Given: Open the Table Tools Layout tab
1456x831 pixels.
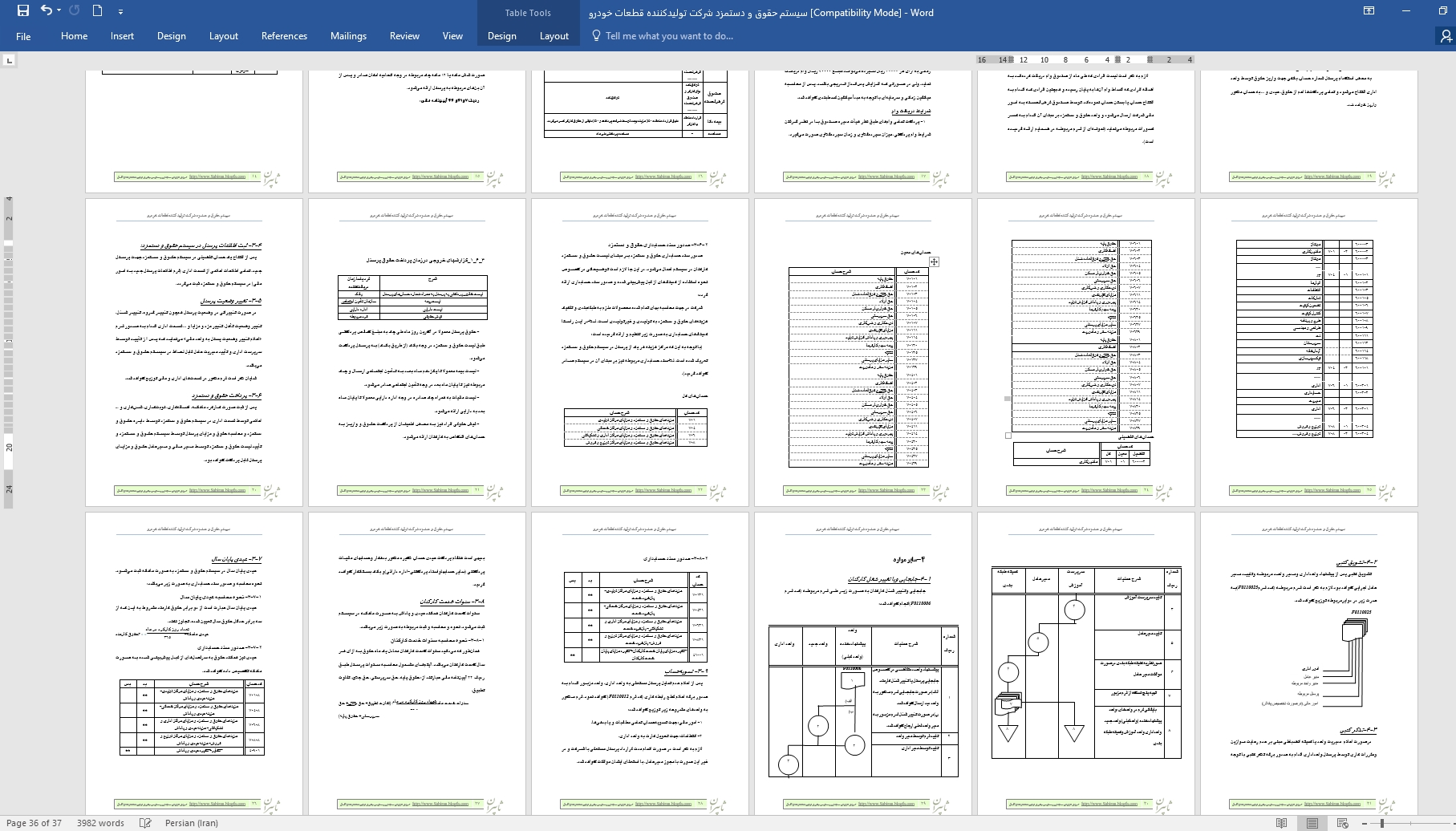Looking at the screenshot, I should [554, 36].
